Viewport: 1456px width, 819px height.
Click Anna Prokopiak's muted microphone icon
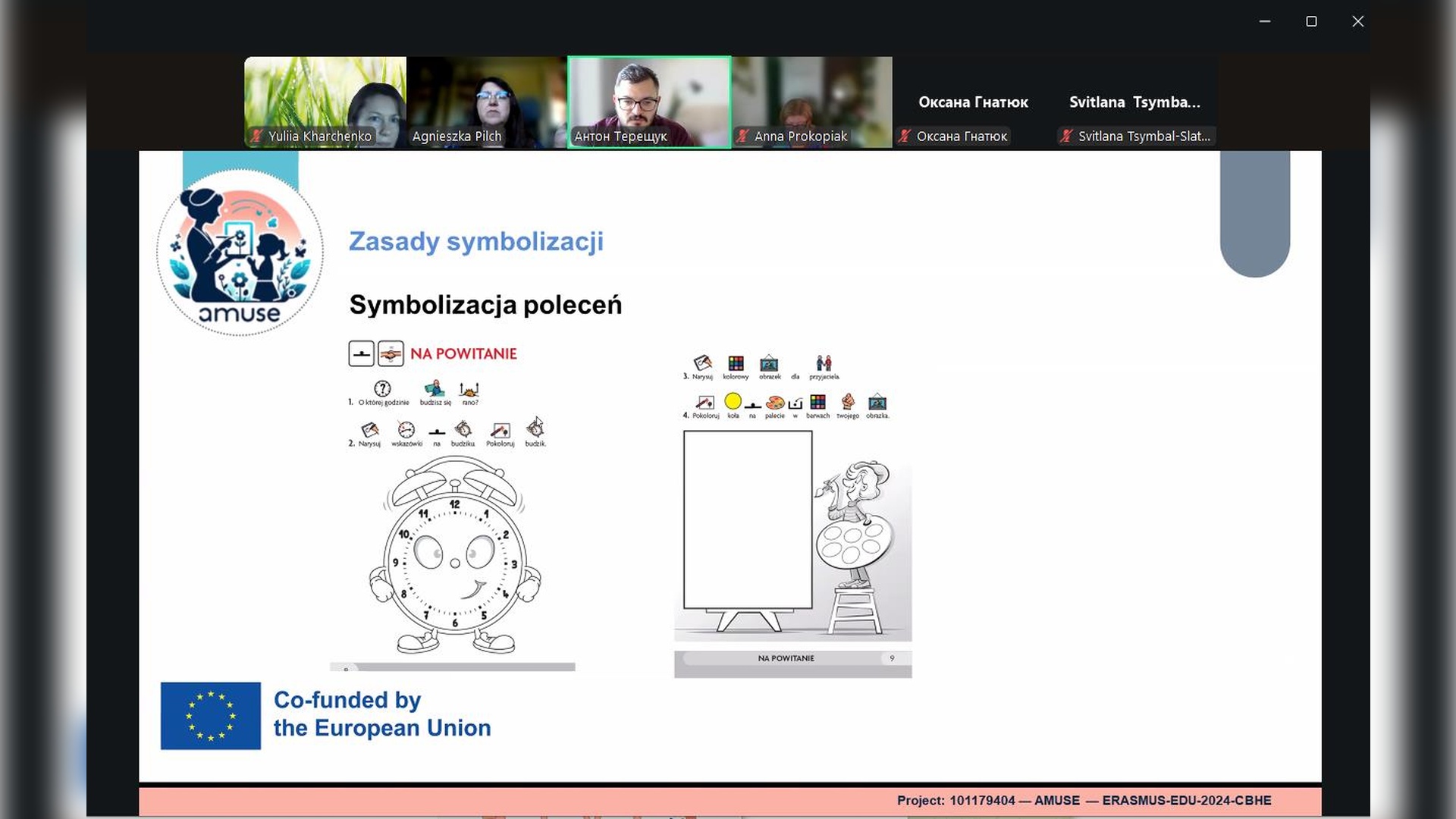[x=743, y=136]
